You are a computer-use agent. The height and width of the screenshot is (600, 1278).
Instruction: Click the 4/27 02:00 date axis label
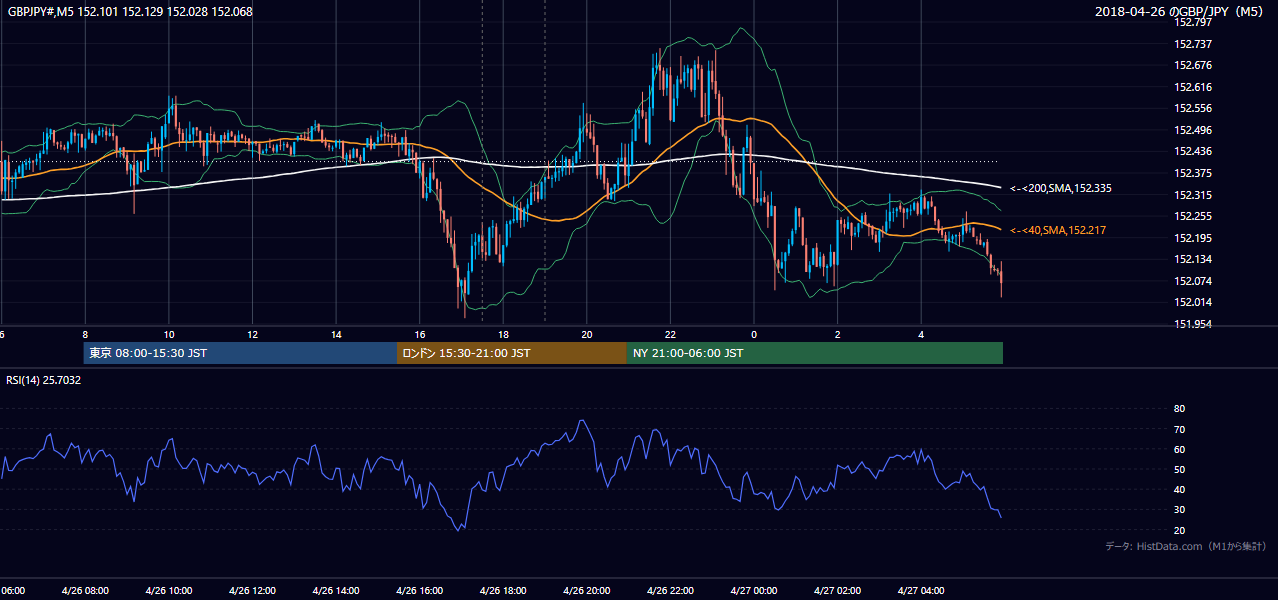(838, 591)
